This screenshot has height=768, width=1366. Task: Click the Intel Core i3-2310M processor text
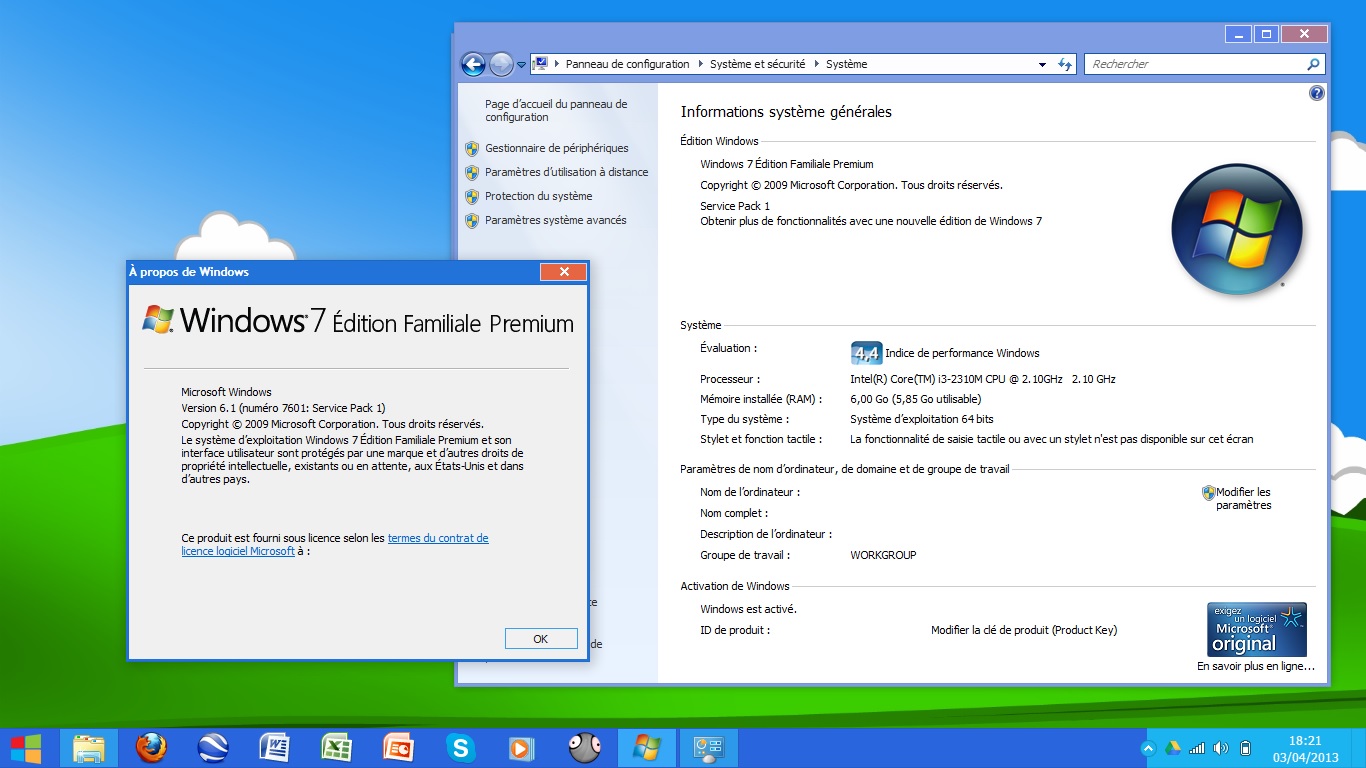tap(983, 379)
